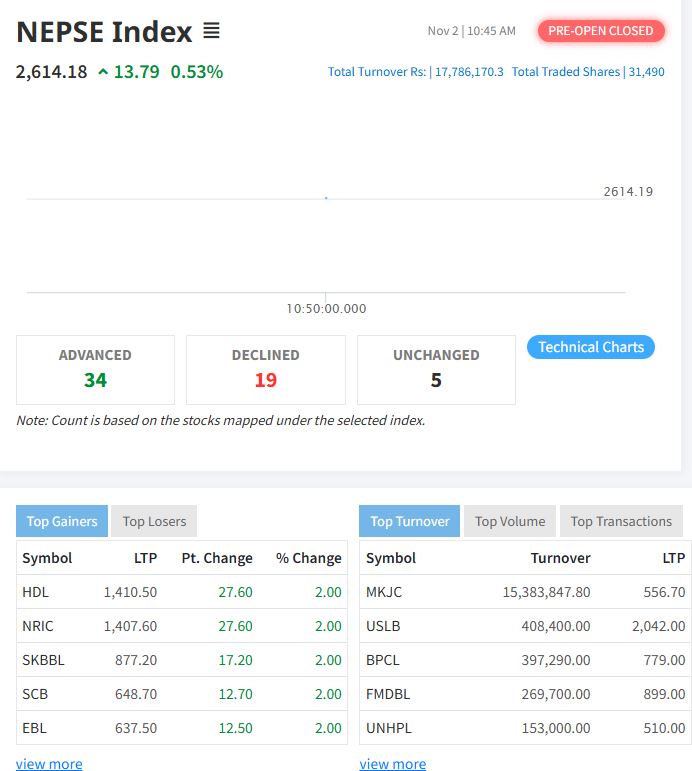The image size is (692, 771).
Task: Open the Top Turnover tab
Action: click(409, 521)
